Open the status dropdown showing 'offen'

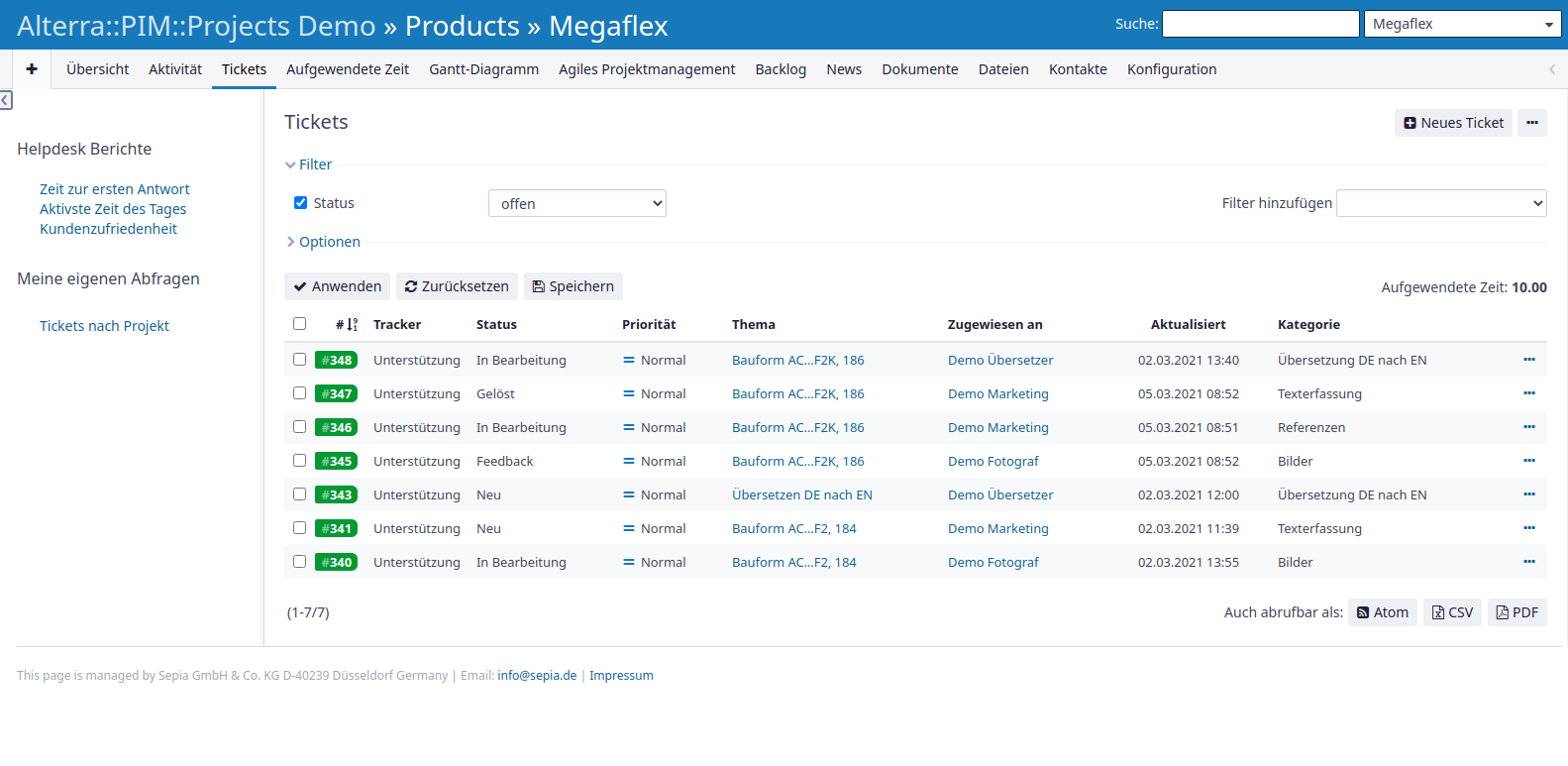click(x=576, y=203)
